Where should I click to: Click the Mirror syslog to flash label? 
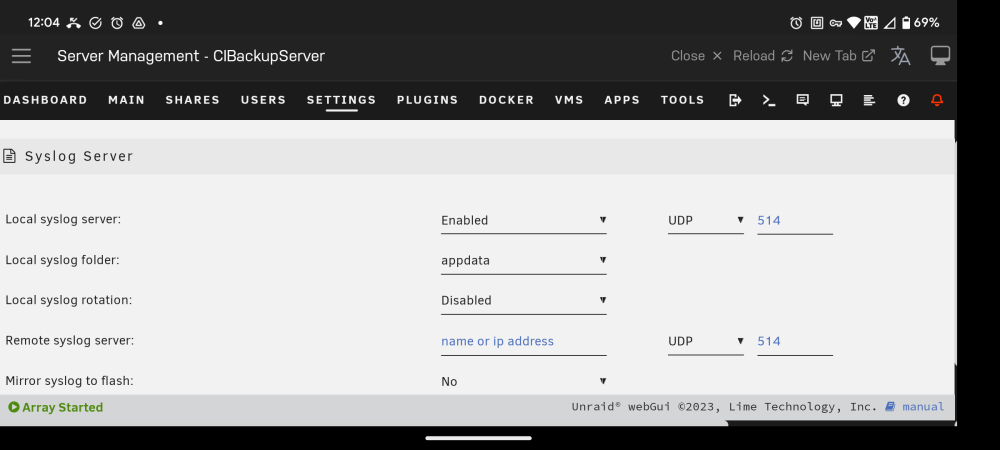pos(70,381)
